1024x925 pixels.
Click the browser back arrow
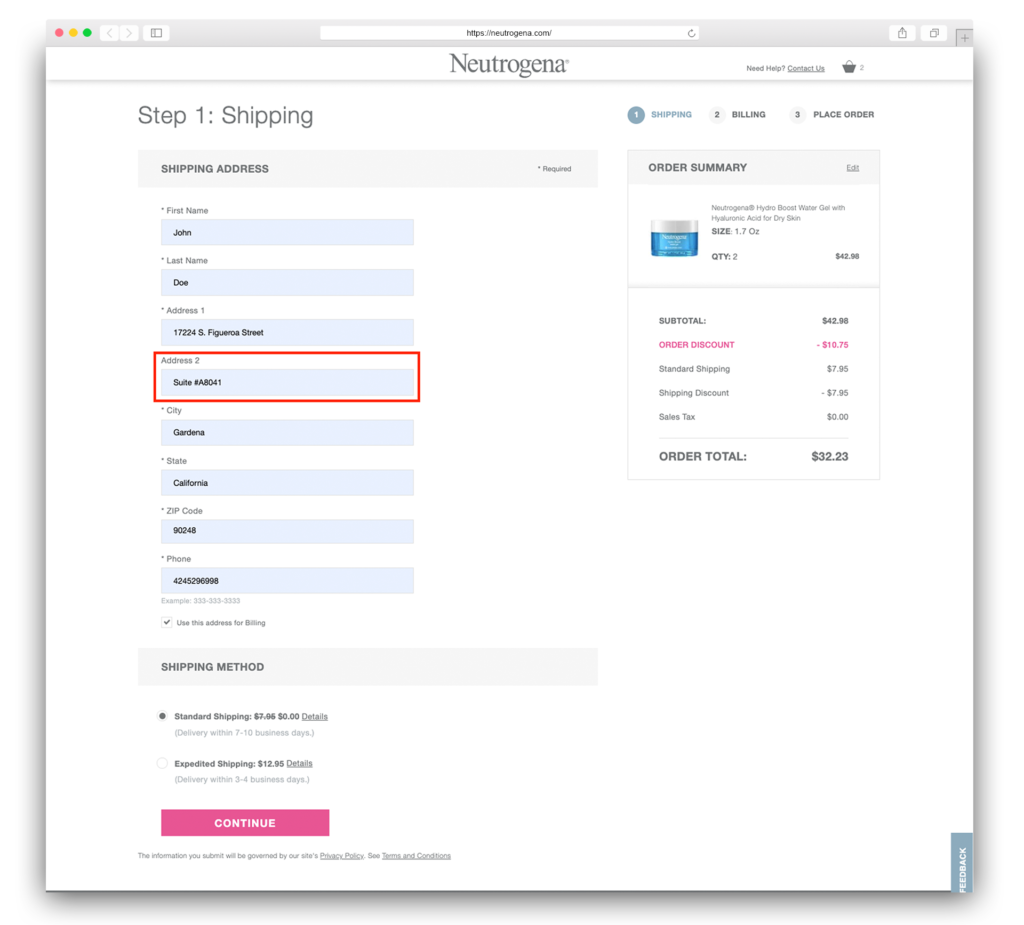[x=109, y=33]
